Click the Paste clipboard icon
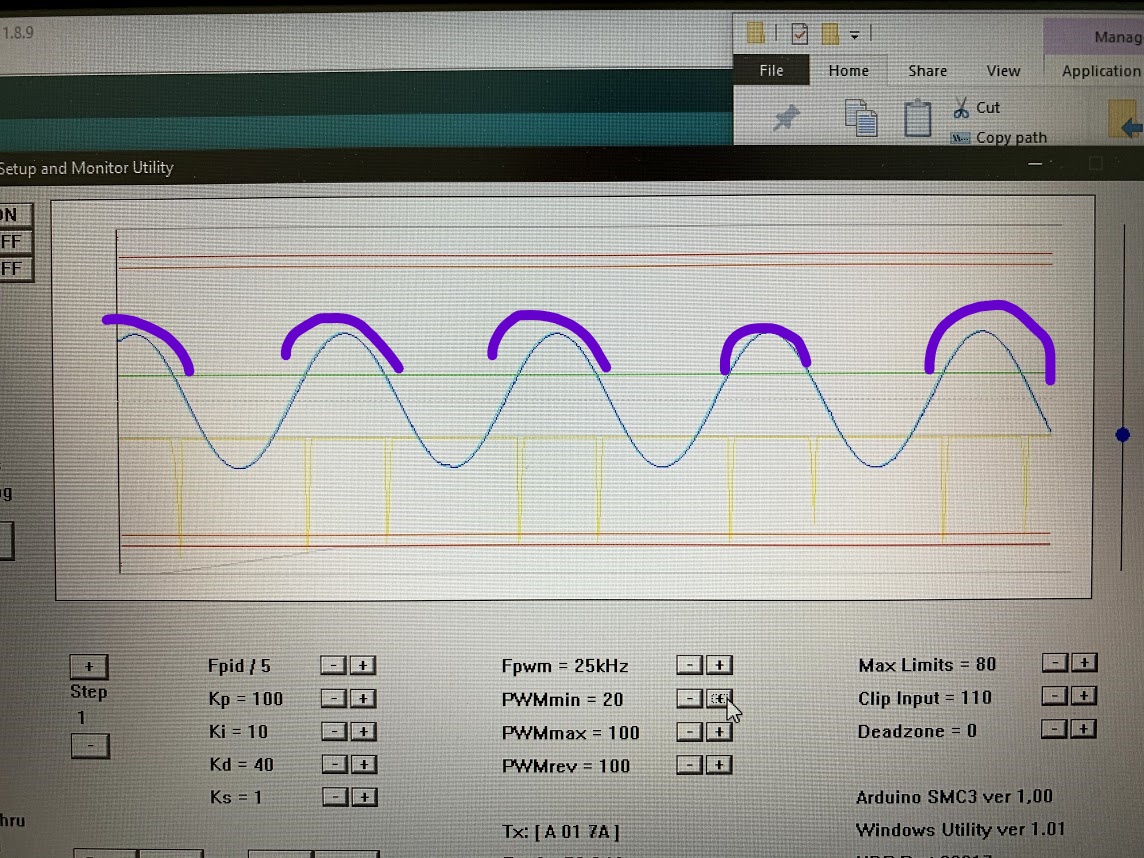The image size is (1144, 858). [x=917, y=117]
